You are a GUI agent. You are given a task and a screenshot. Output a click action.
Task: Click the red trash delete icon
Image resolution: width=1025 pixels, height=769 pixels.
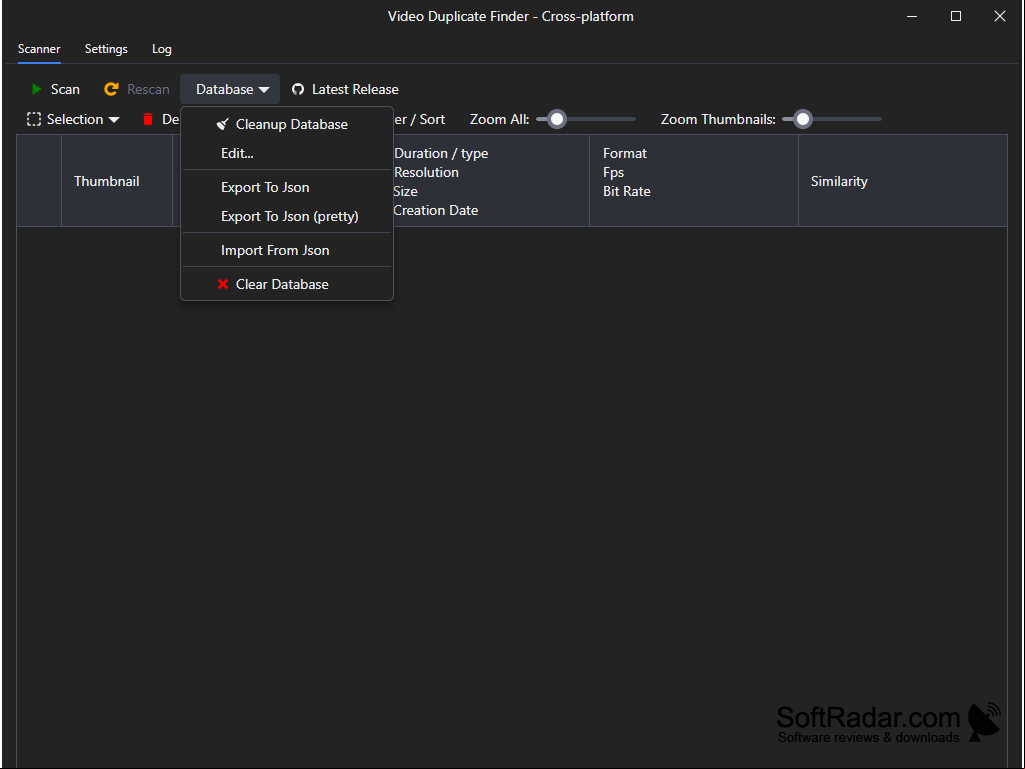148,119
